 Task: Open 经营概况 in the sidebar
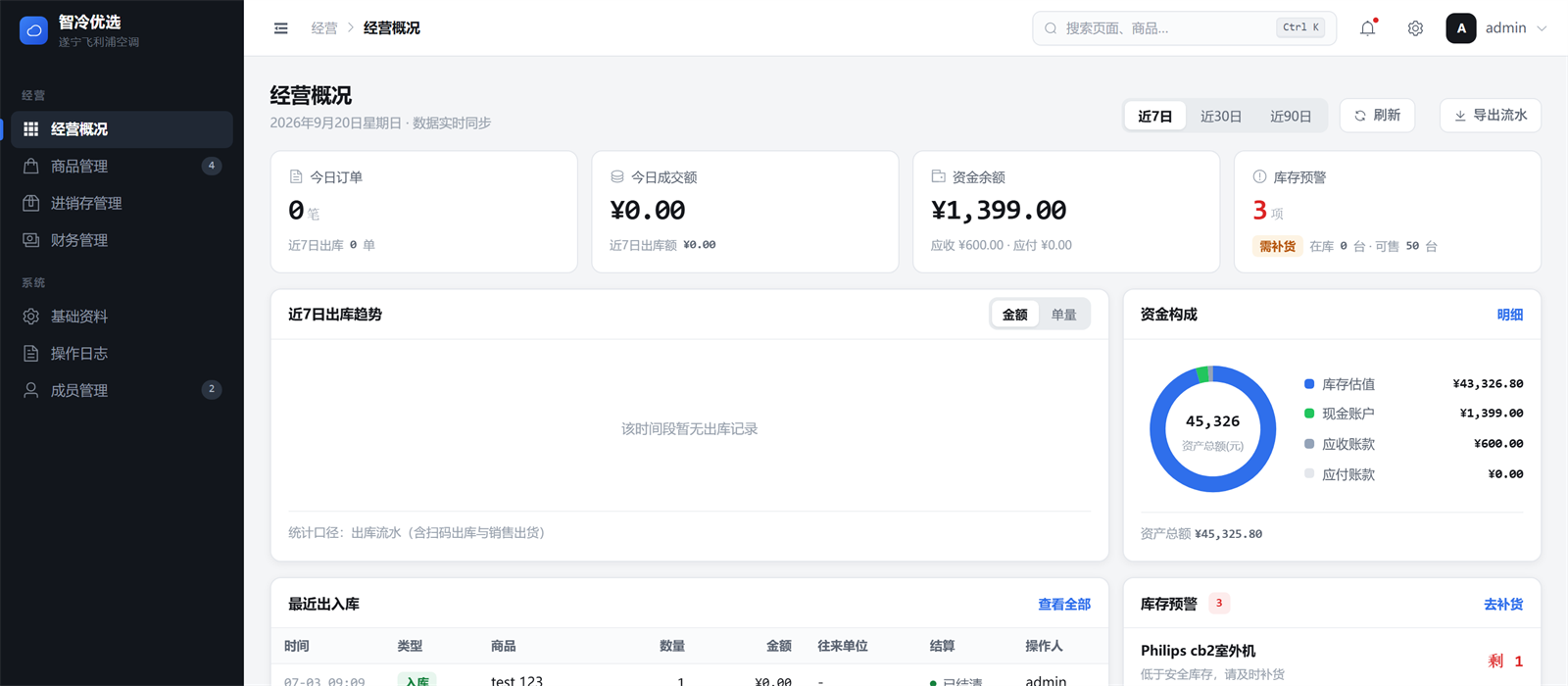tap(122, 129)
